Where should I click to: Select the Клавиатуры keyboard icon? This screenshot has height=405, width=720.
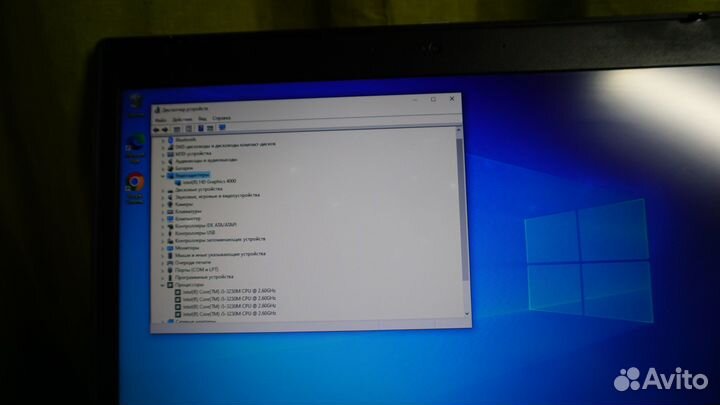(170, 211)
